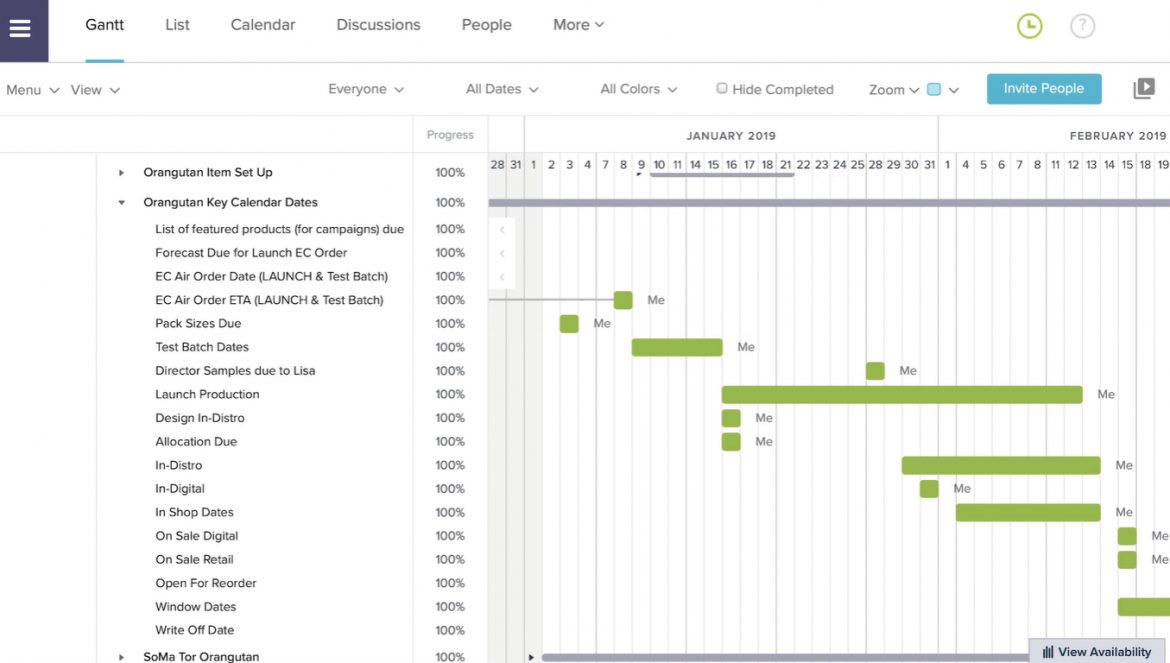Expand the Orangutan Item Set Up group
1170x663 pixels.
pos(121,172)
